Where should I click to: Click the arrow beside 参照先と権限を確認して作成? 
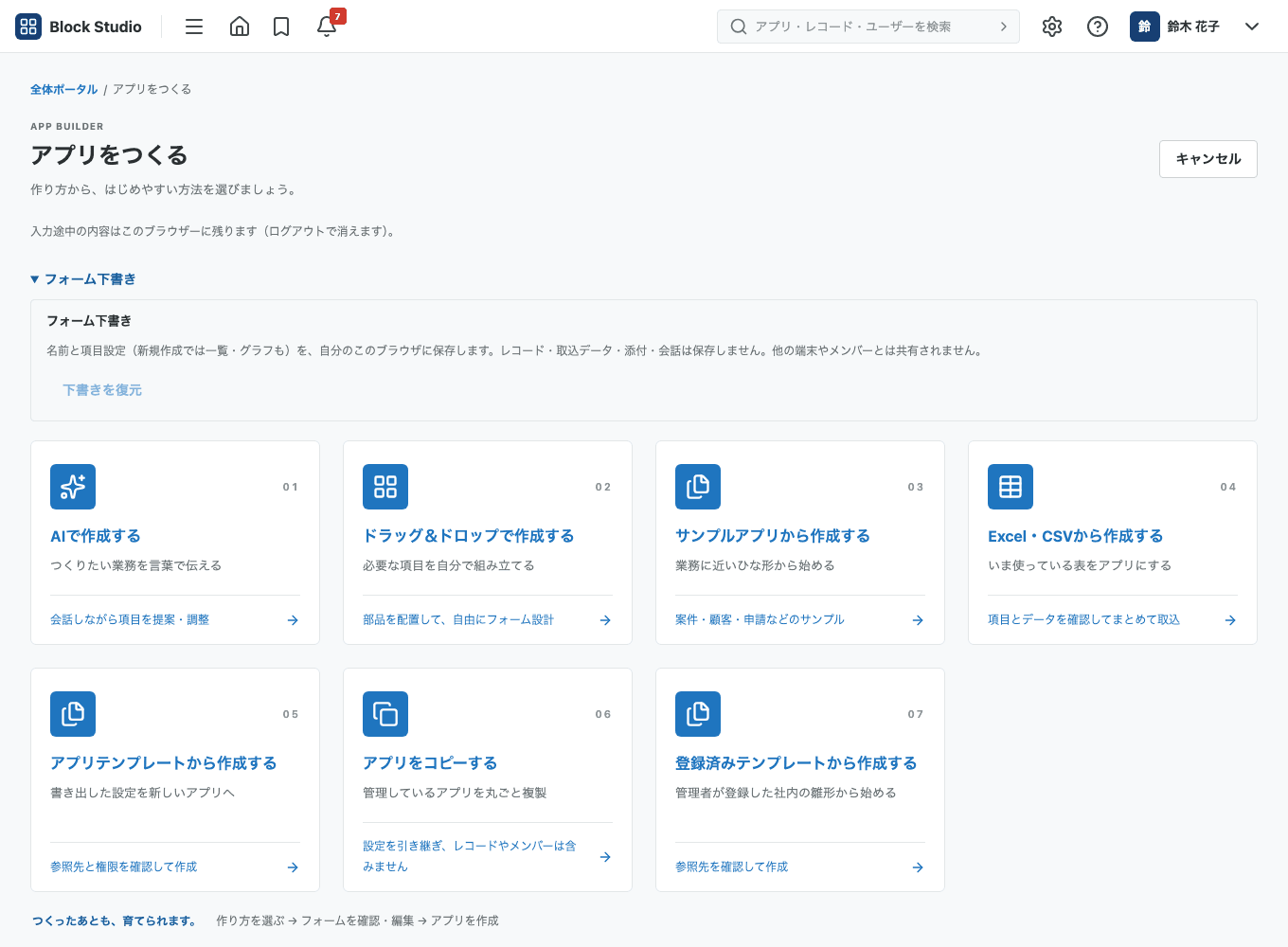tap(293, 867)
